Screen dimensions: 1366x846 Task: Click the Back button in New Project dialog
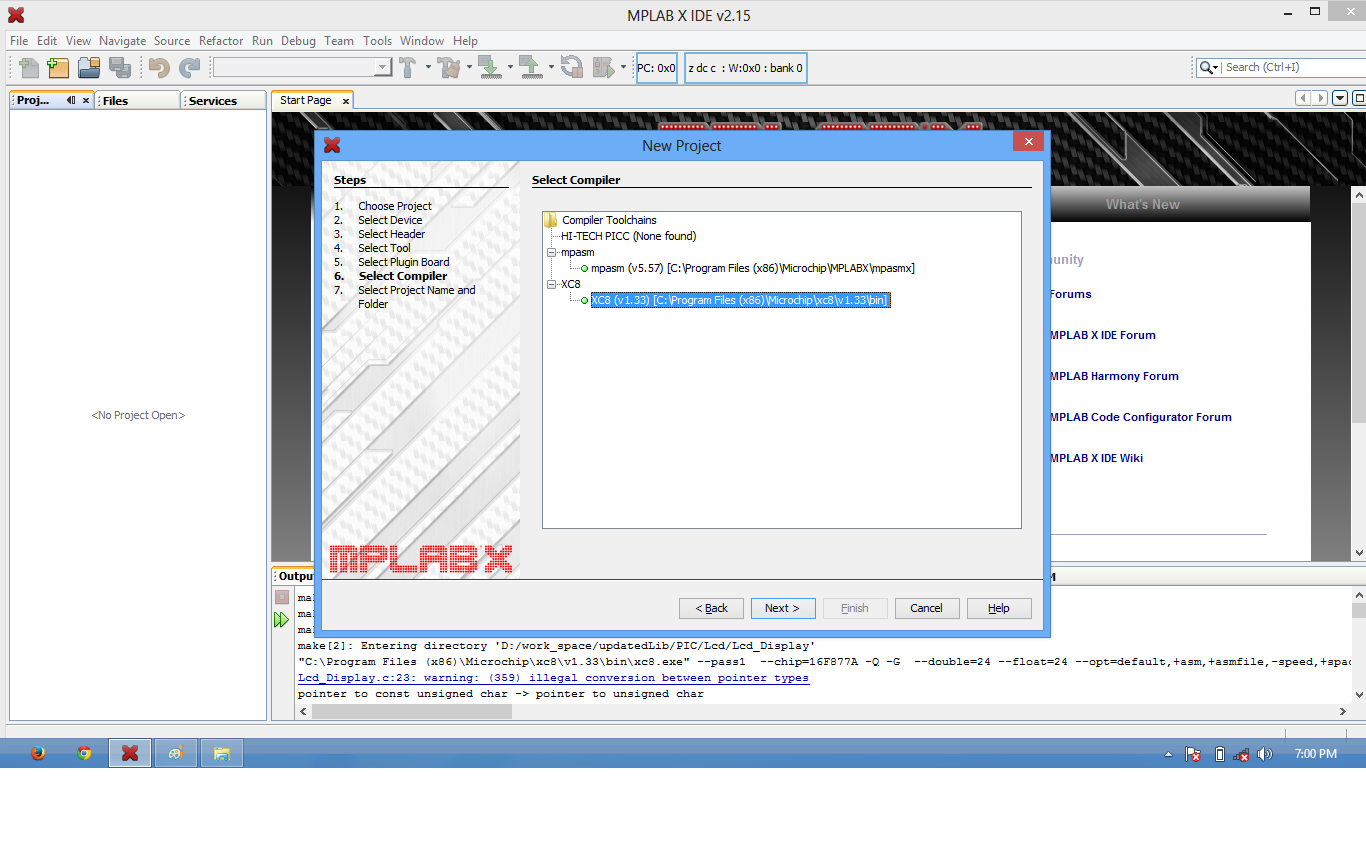click(711, 608)
